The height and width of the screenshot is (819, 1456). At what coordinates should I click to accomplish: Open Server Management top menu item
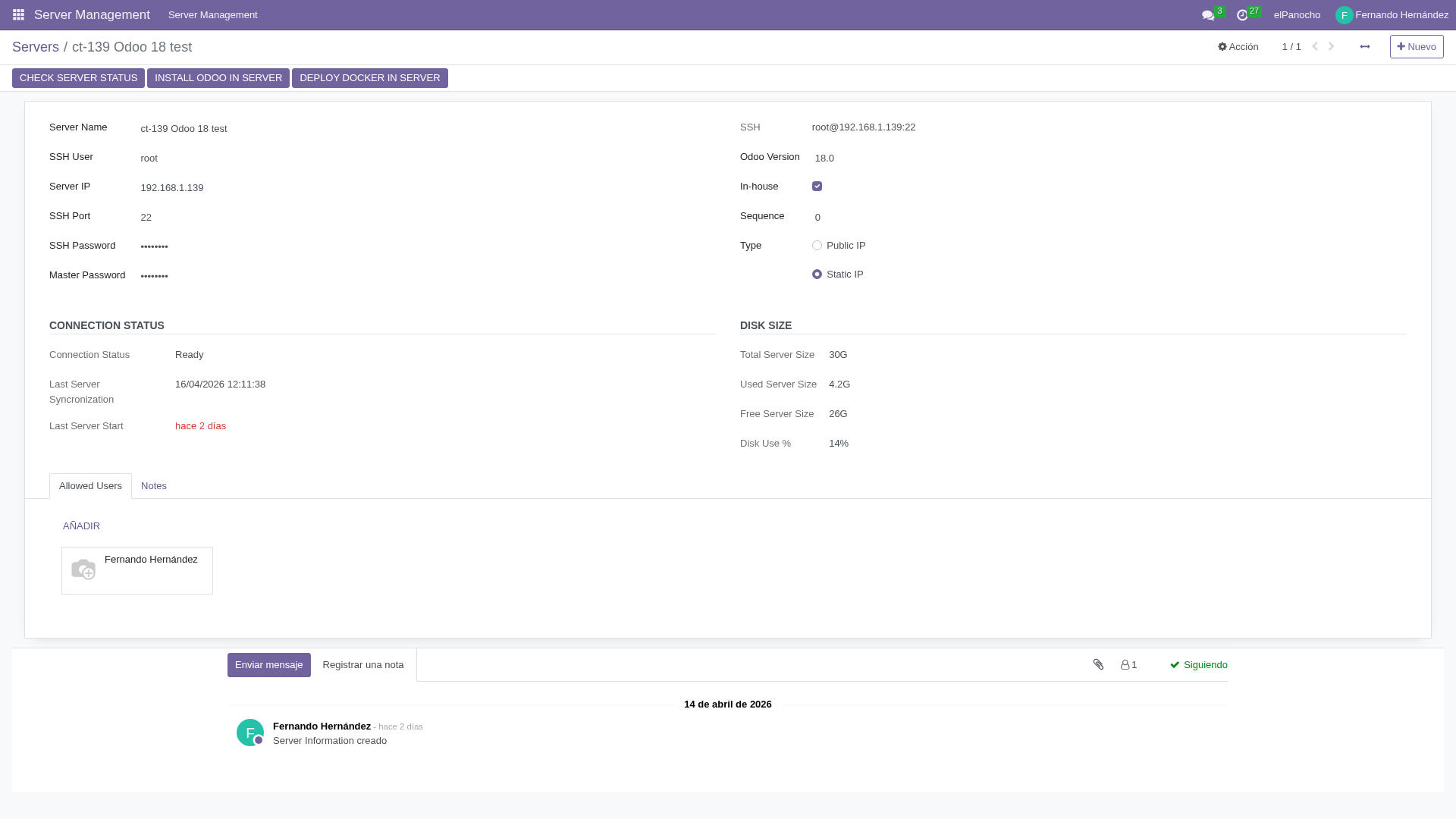tap(212, 15)
